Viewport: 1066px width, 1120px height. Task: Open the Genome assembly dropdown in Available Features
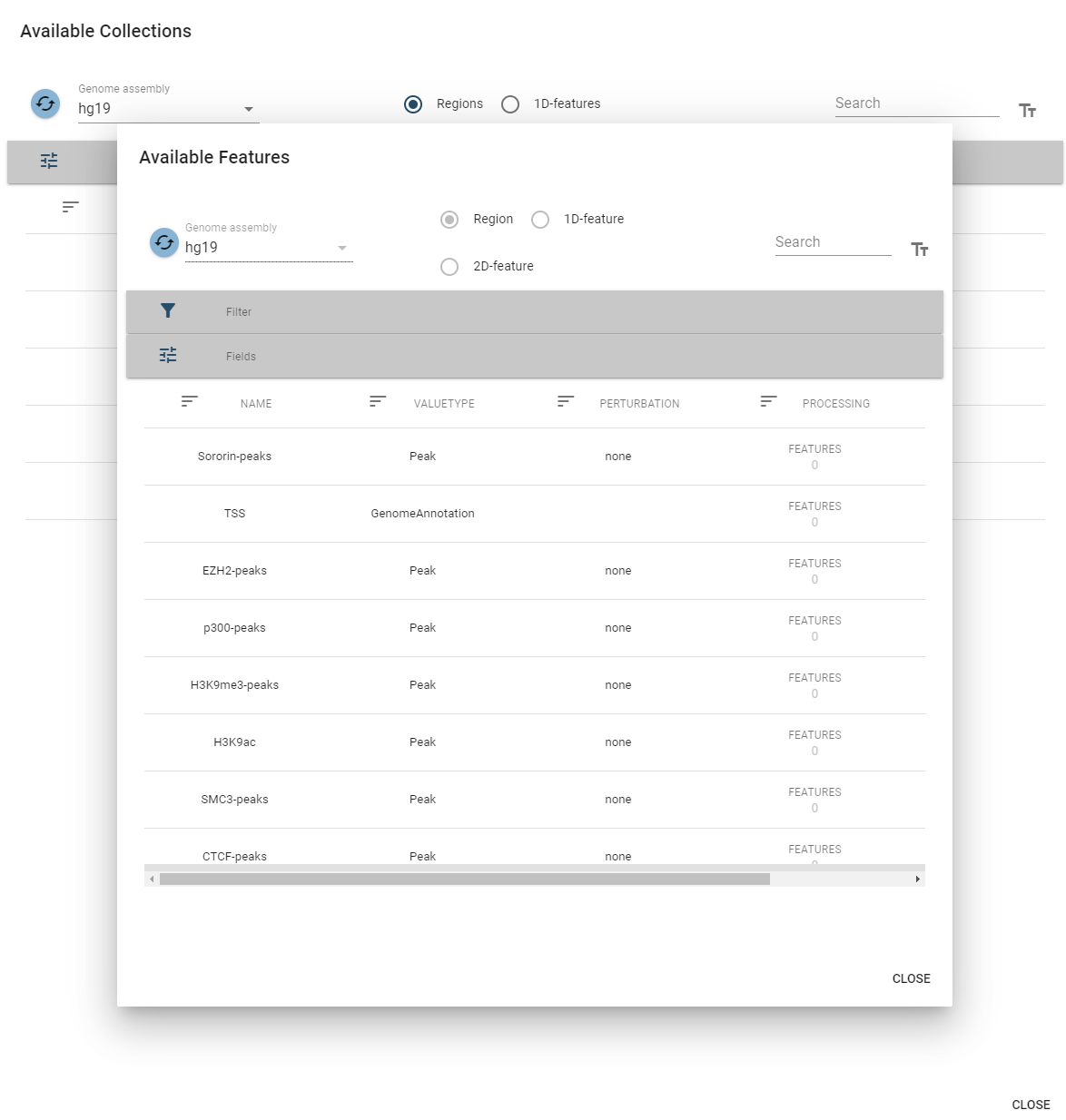coord(342,246)
